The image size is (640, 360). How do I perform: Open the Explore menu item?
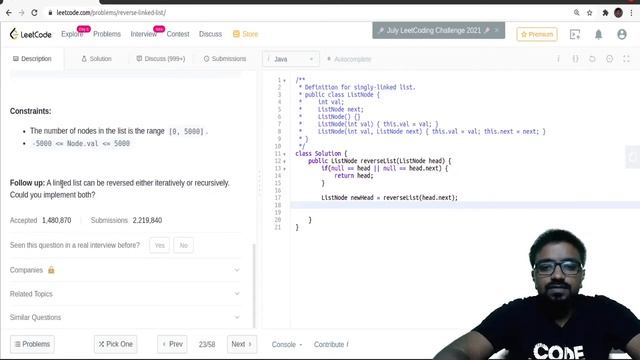[72, 34]
